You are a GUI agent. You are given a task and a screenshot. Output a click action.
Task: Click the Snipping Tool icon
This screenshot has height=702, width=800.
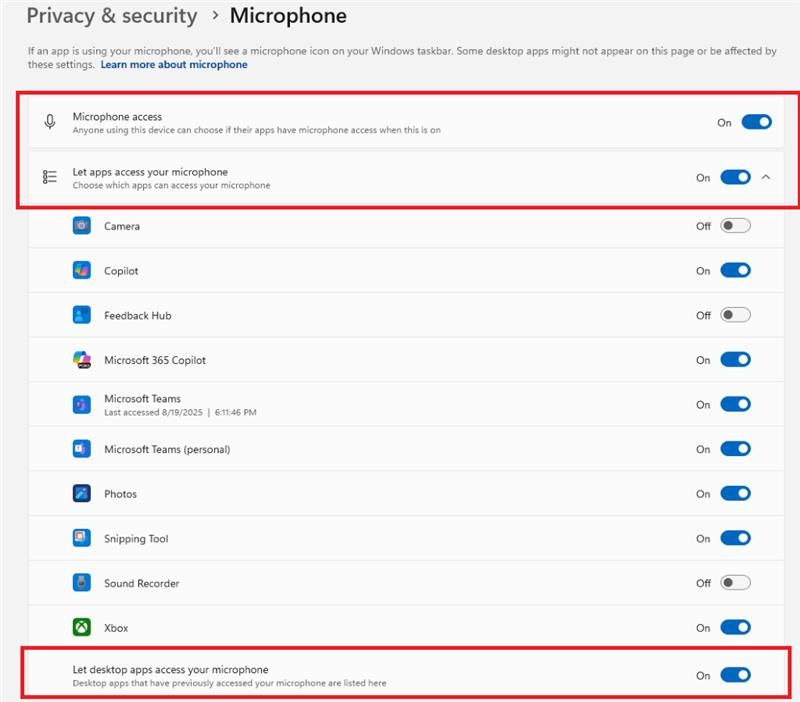pyautogui.click(x=82, y=538)
